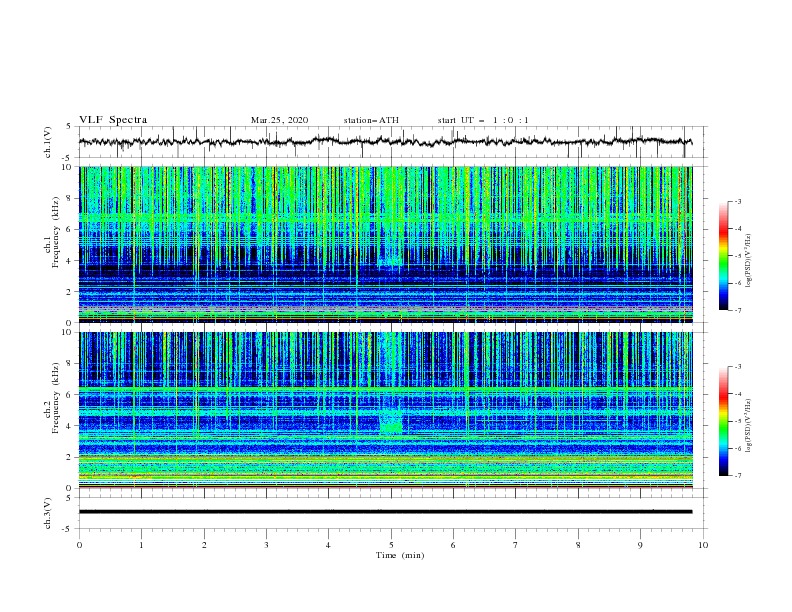Click the ch.1 voltage waveform trace
Image resolution: width=792 pixels, height=612 pixels.
(385, 141)
